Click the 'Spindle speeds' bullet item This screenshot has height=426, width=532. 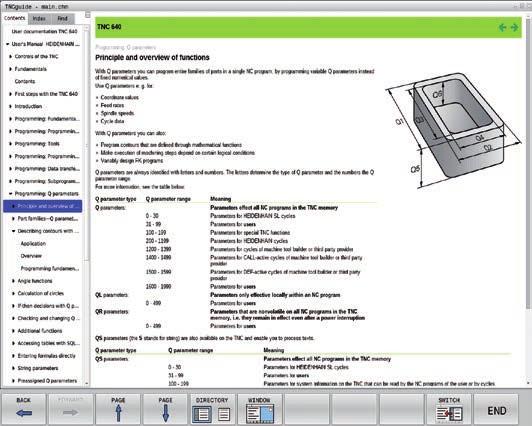[x=117, y=113]
